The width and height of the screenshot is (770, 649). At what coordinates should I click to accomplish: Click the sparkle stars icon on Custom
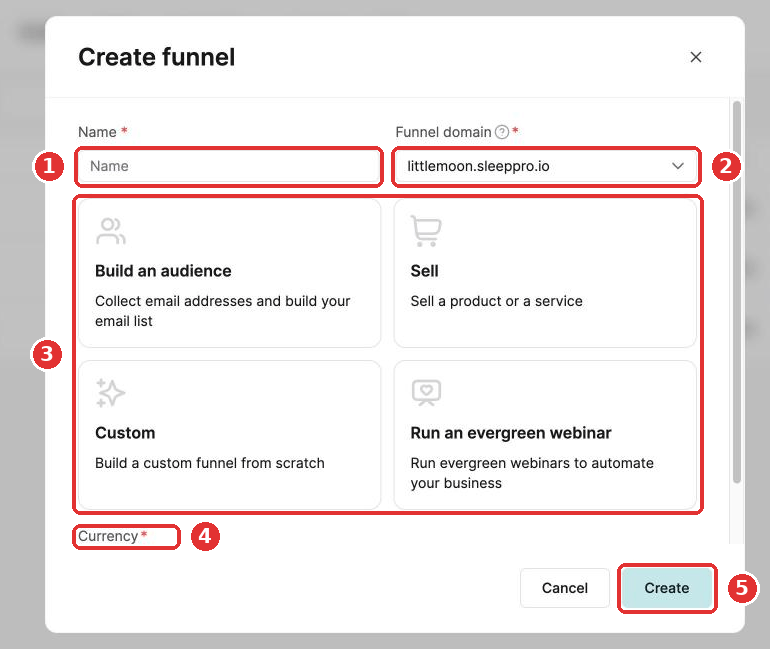tap(110, 393)
